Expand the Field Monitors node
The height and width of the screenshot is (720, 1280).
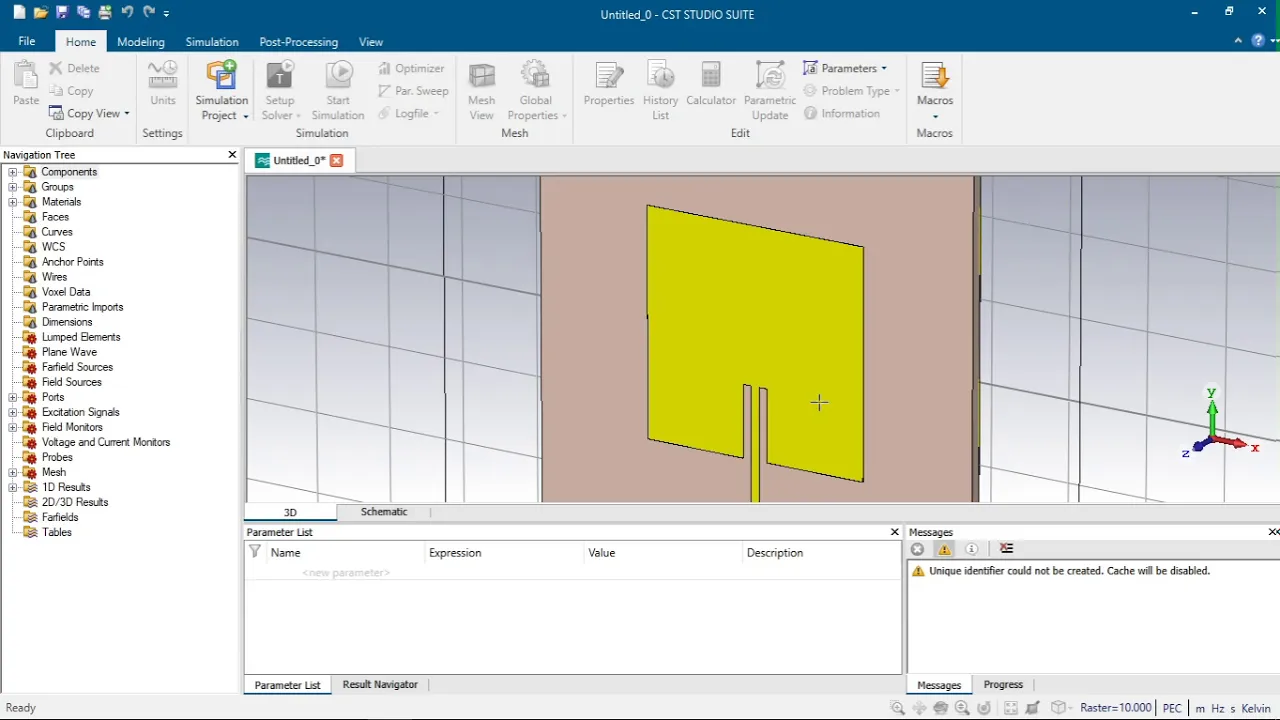point(13,427)
